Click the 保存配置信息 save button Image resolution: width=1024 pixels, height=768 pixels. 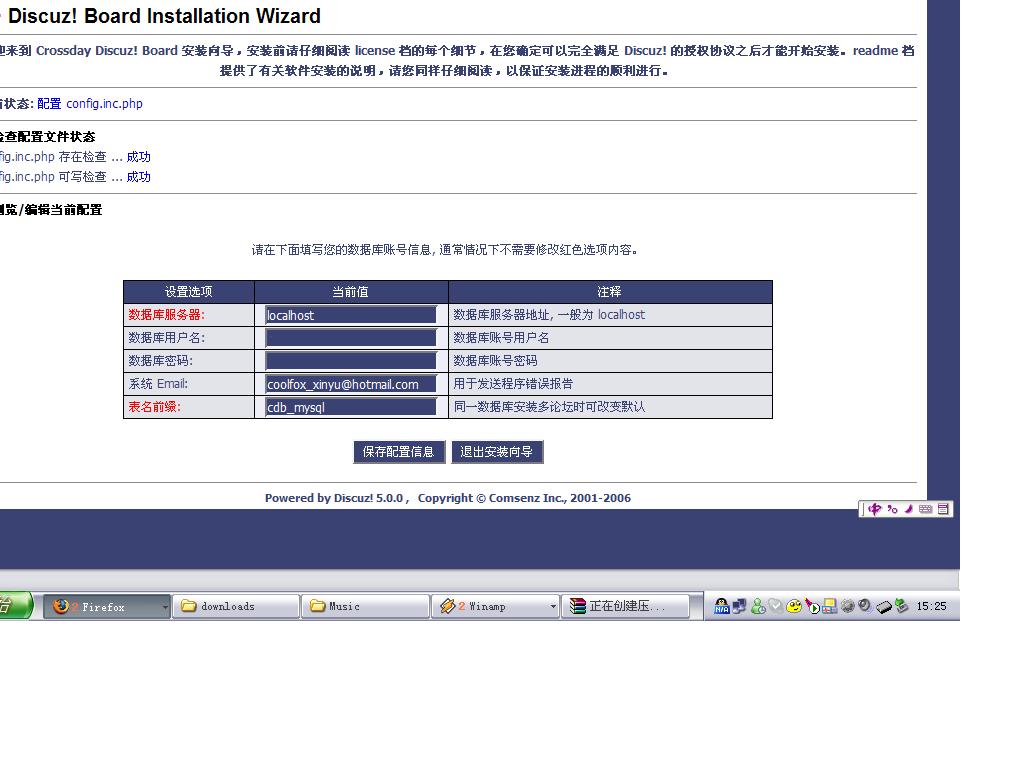[x=398, y=452]
